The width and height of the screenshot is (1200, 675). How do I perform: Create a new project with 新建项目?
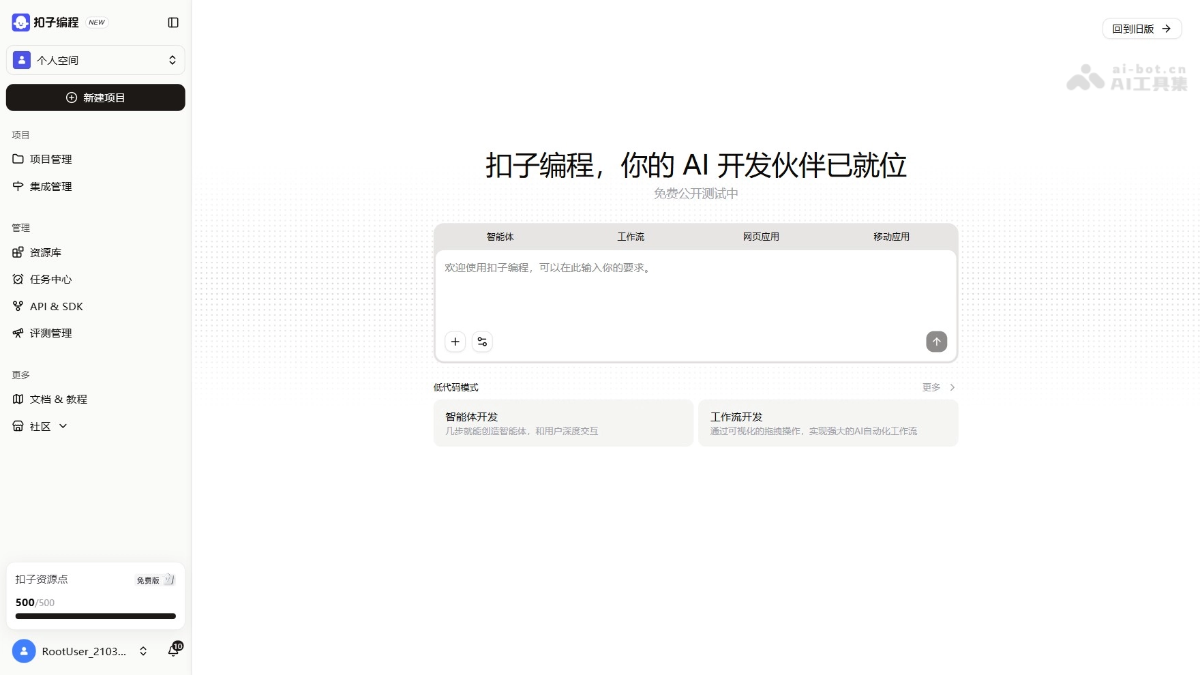click(95, 97)
